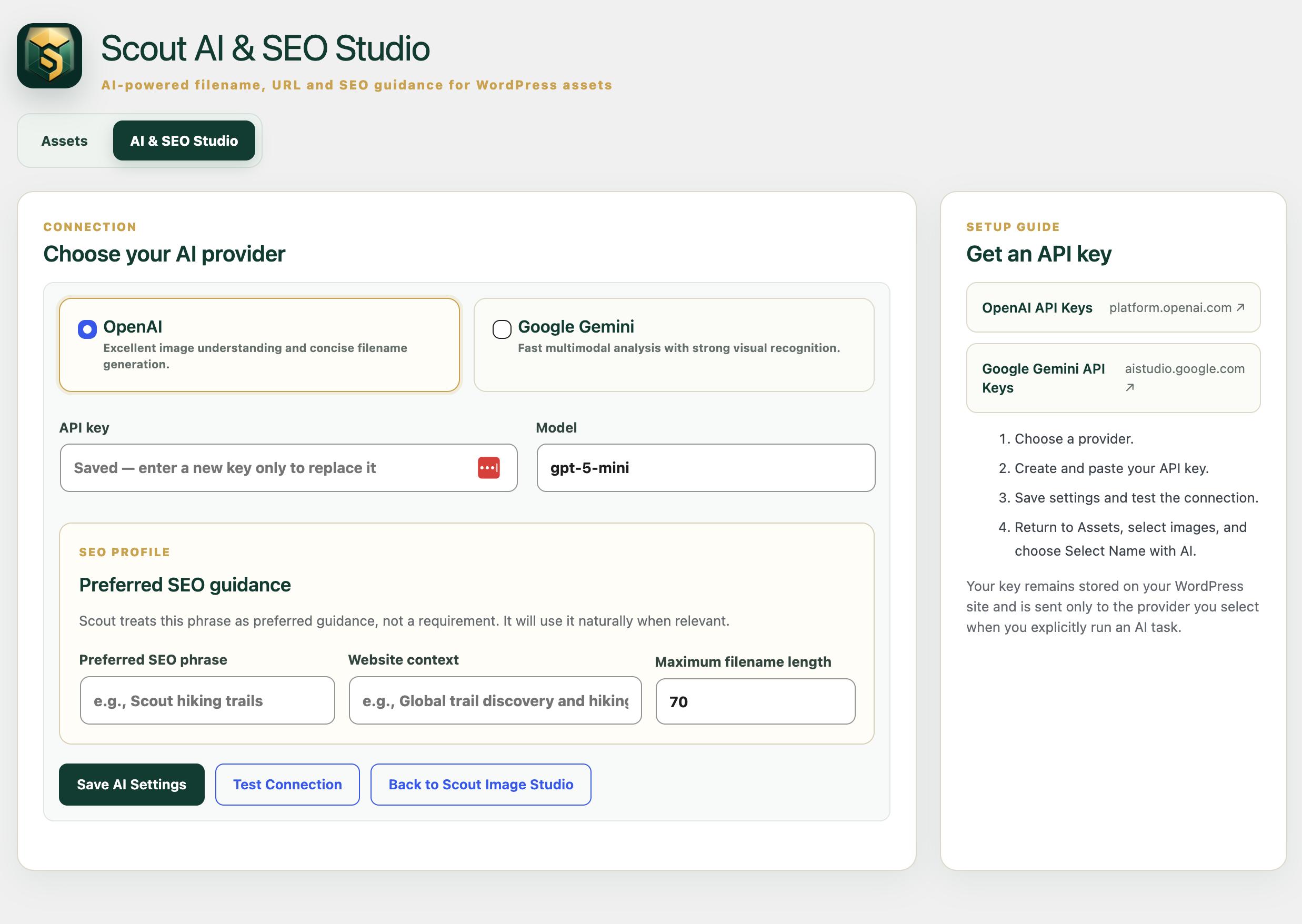Click the Preferred SEO phrase input
1302x924 pixels.
207,700
